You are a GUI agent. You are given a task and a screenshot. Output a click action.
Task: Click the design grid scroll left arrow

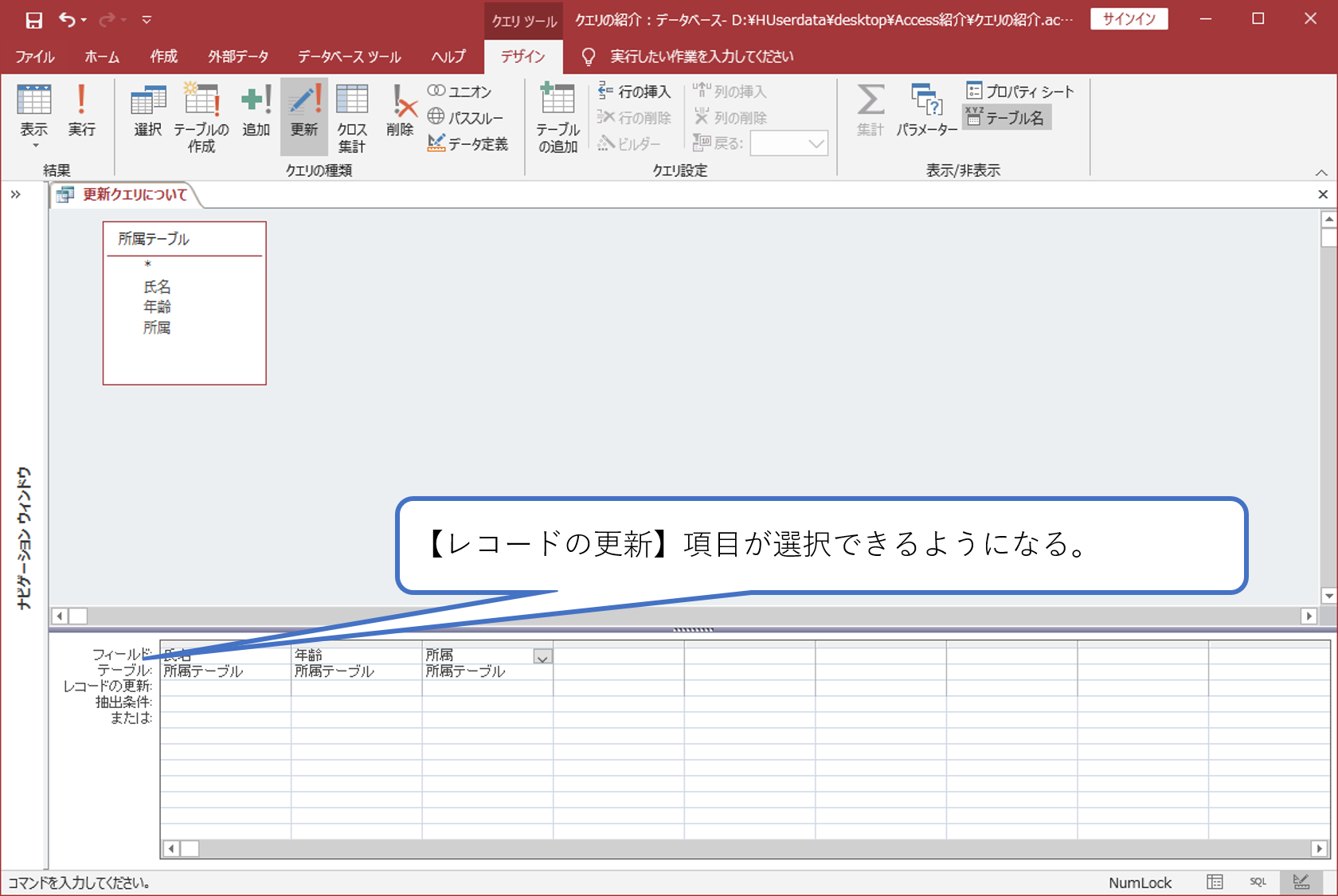170,849
